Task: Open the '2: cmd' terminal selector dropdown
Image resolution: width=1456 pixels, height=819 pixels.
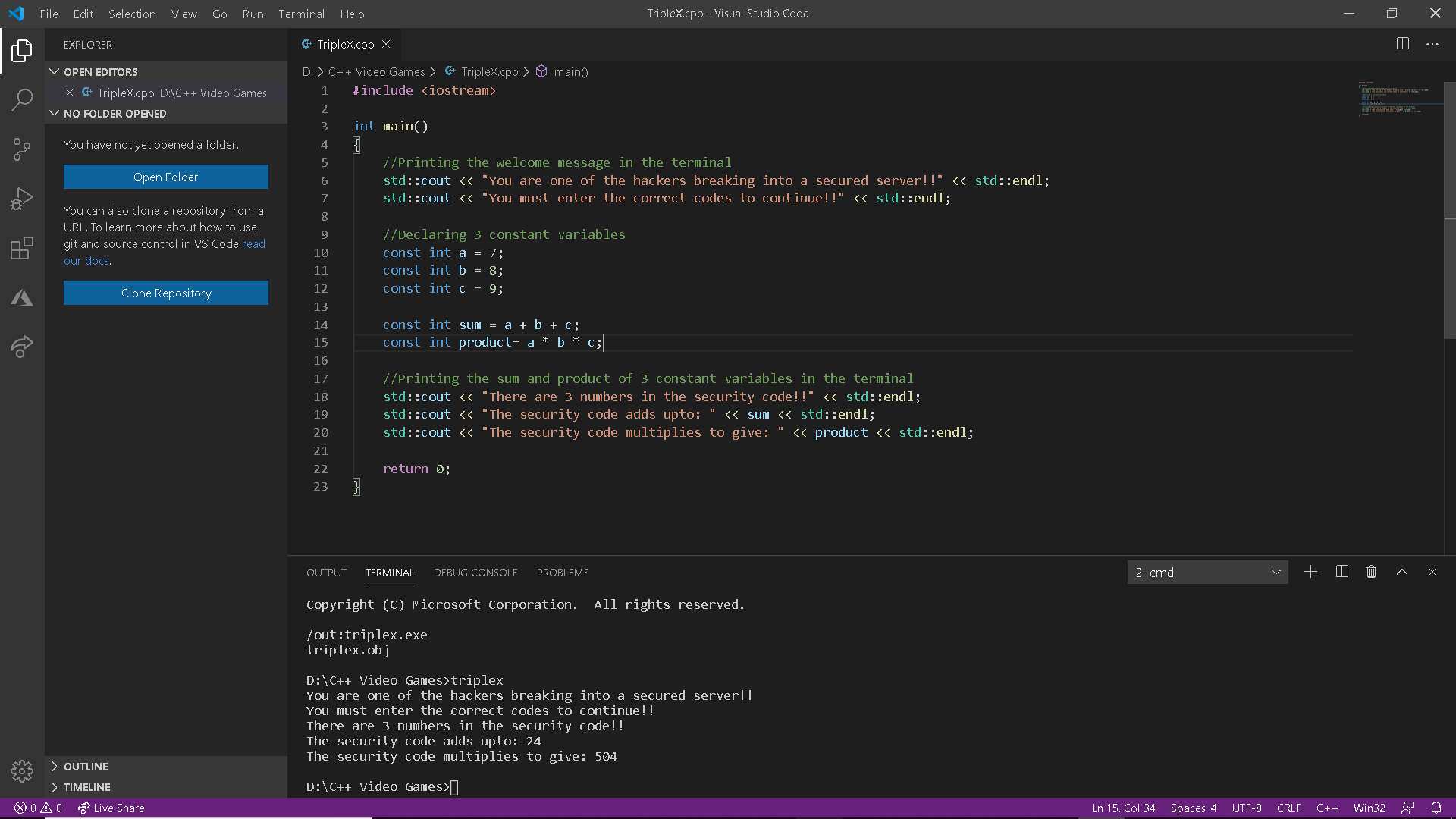Action: pos(1207,573)
